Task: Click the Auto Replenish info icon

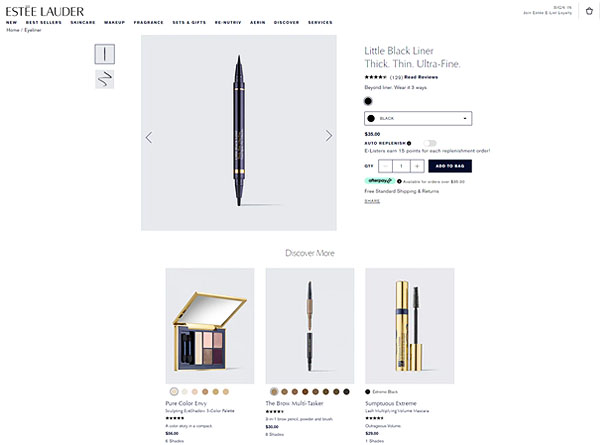Action: (x=409, y=143)
